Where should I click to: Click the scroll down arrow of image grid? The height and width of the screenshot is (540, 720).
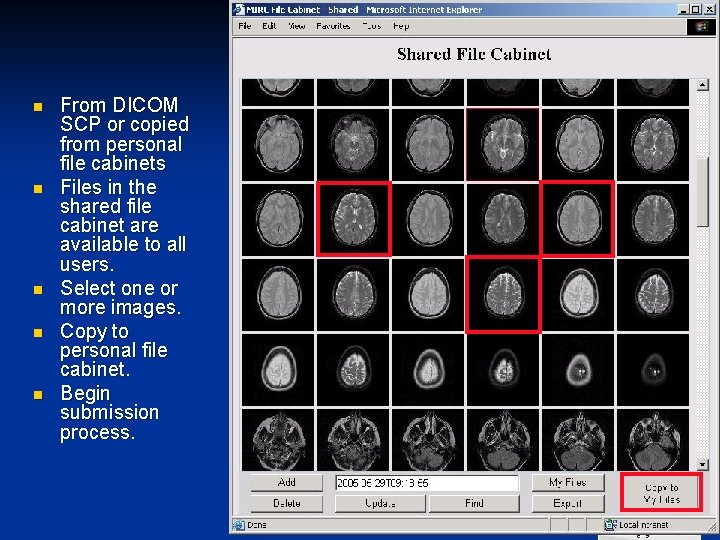702,464
